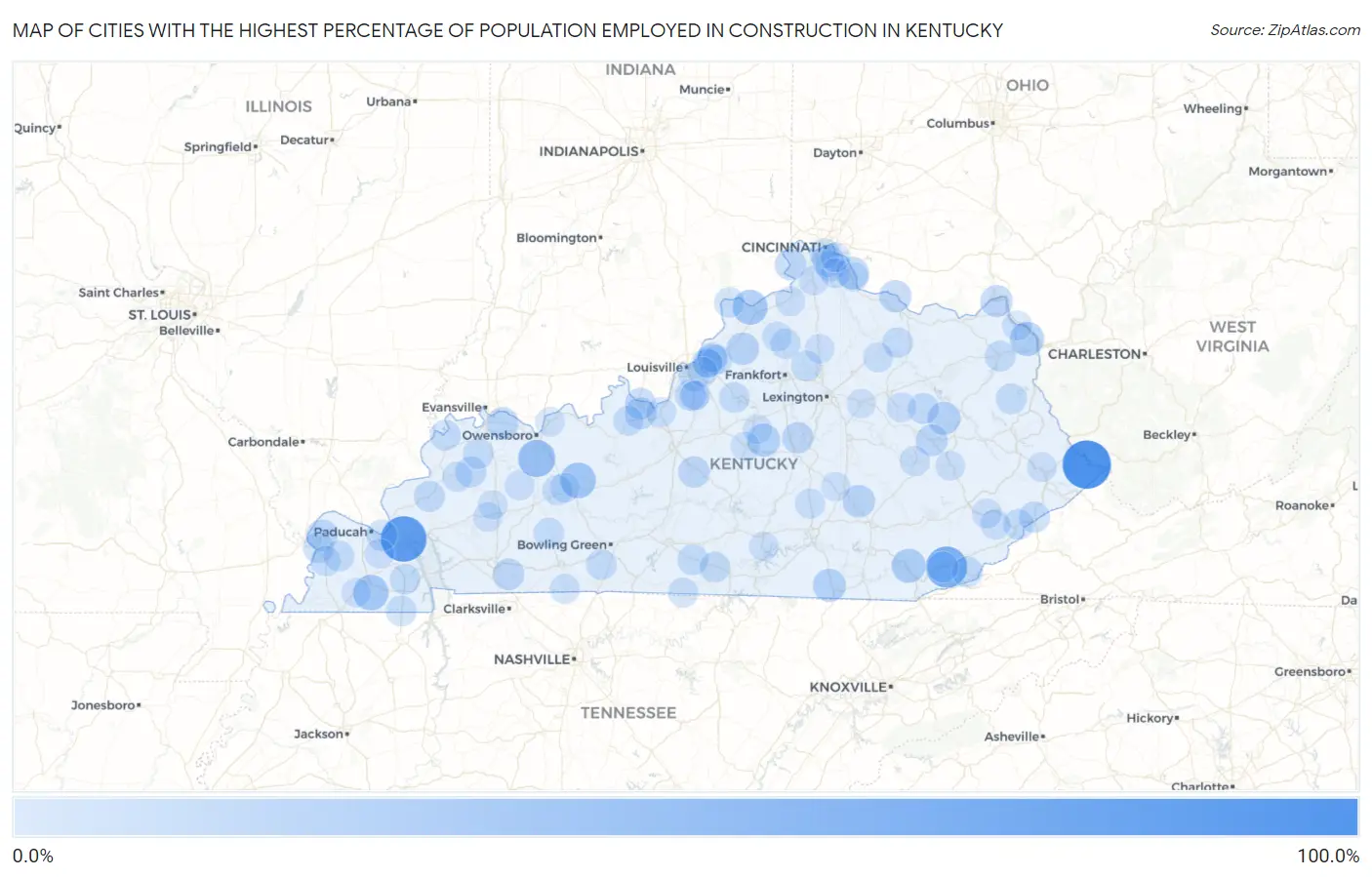Click the Dayton city label
The image size is (1372, 877).
point(835,152)
